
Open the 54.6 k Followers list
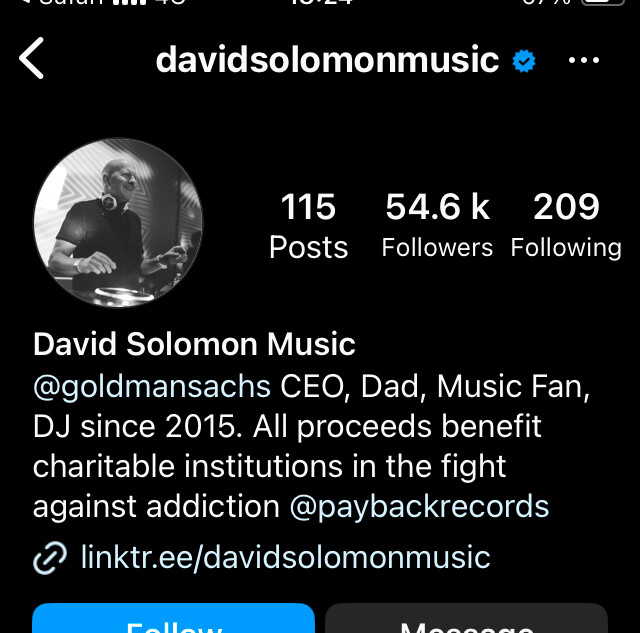pos(437,225)
